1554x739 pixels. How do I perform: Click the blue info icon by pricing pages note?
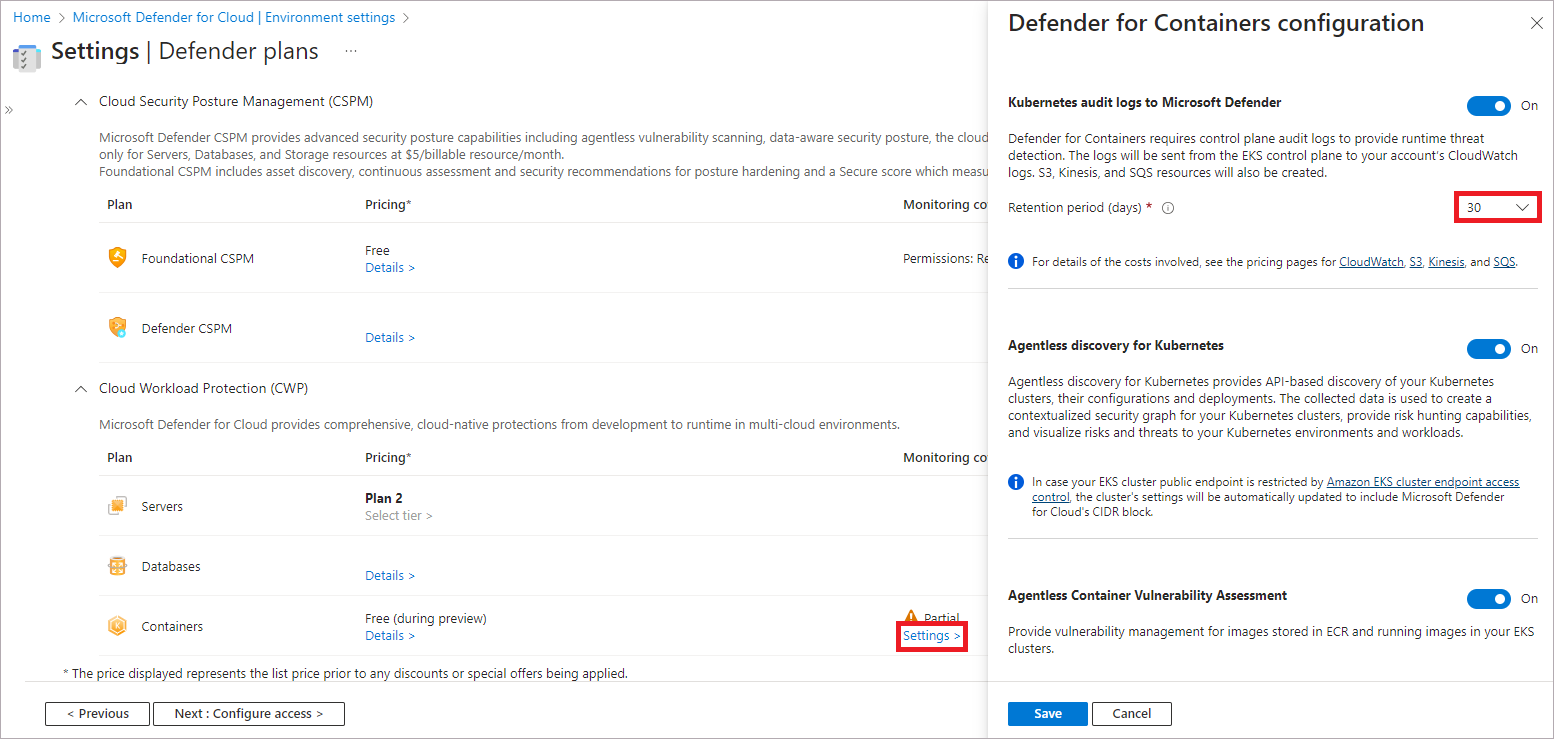[x=1016, y=261]
